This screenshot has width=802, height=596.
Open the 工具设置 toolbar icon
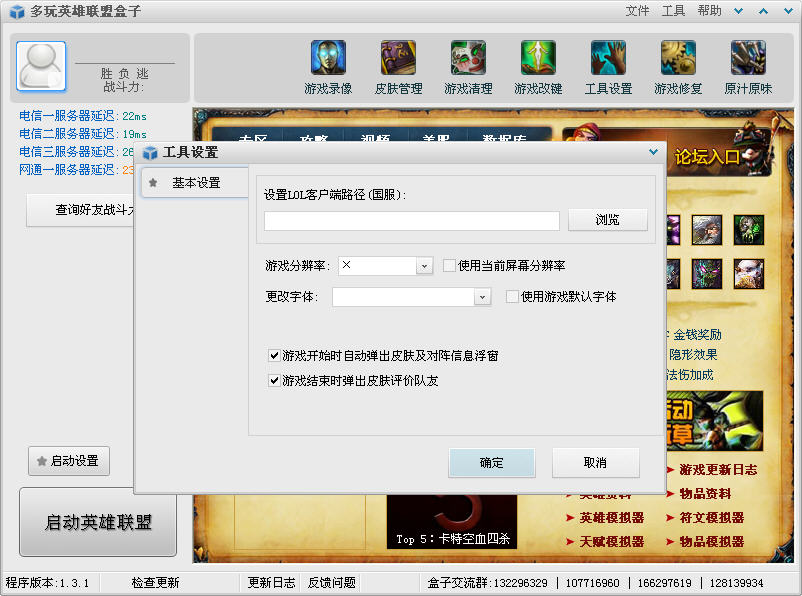click(608, 58)
